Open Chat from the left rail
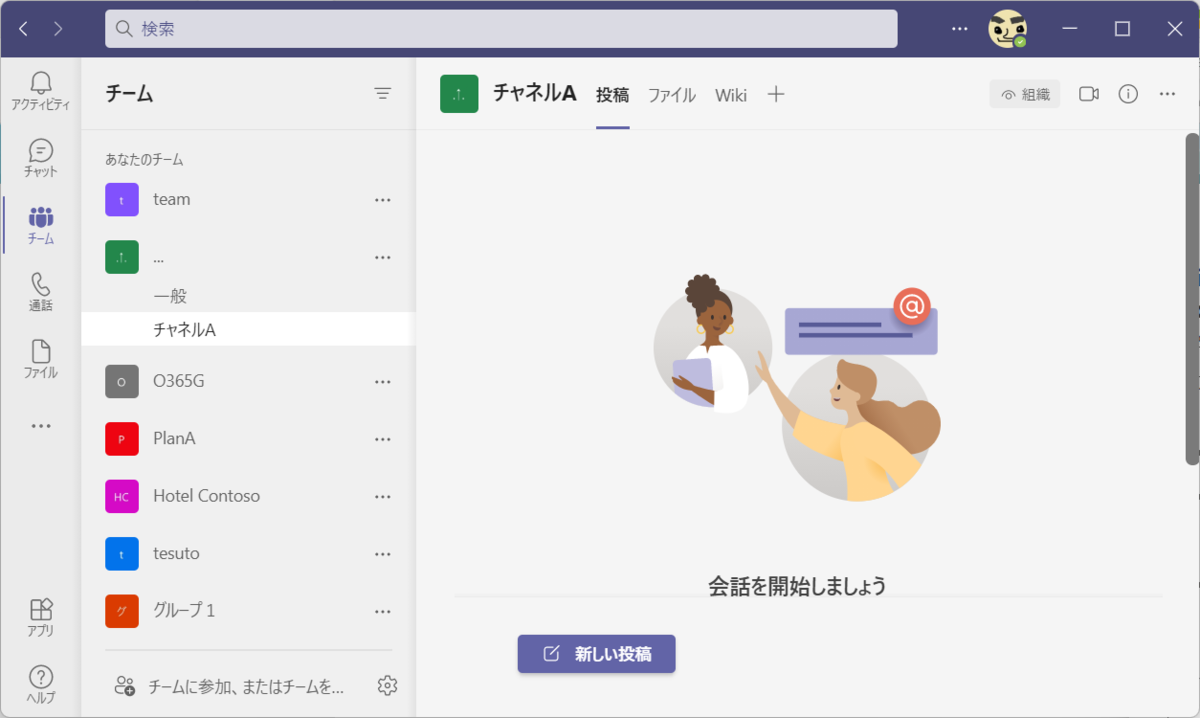Image resolution: width=1200 pixels, height=718 pixels. 41,159
